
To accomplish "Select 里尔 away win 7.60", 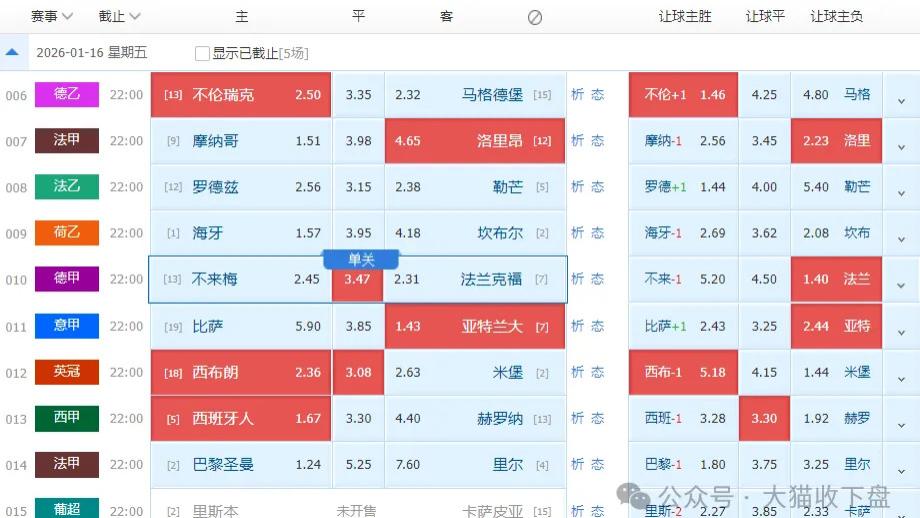I will point(475,465).
